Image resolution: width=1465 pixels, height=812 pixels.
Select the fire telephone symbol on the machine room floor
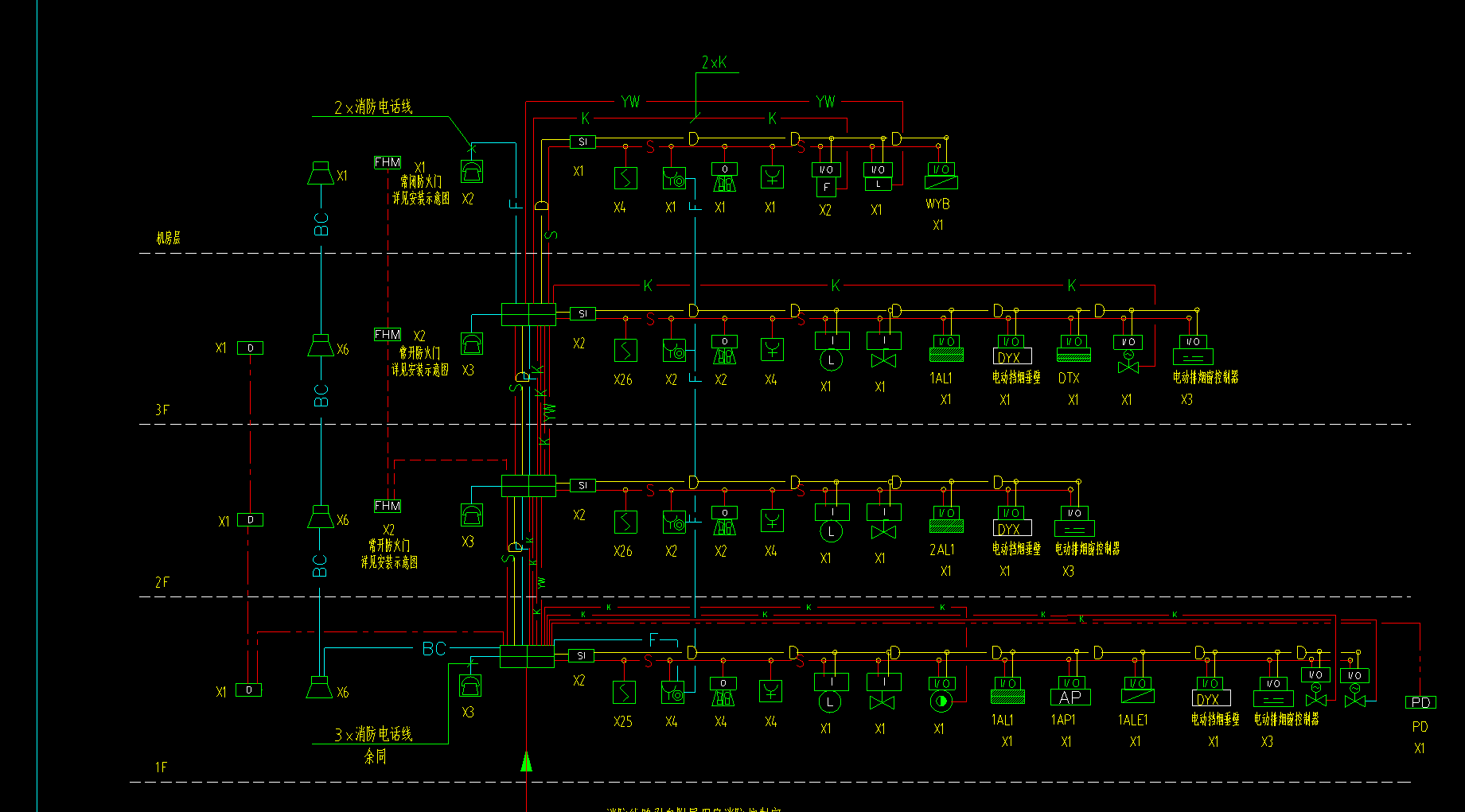click(471, 171)
